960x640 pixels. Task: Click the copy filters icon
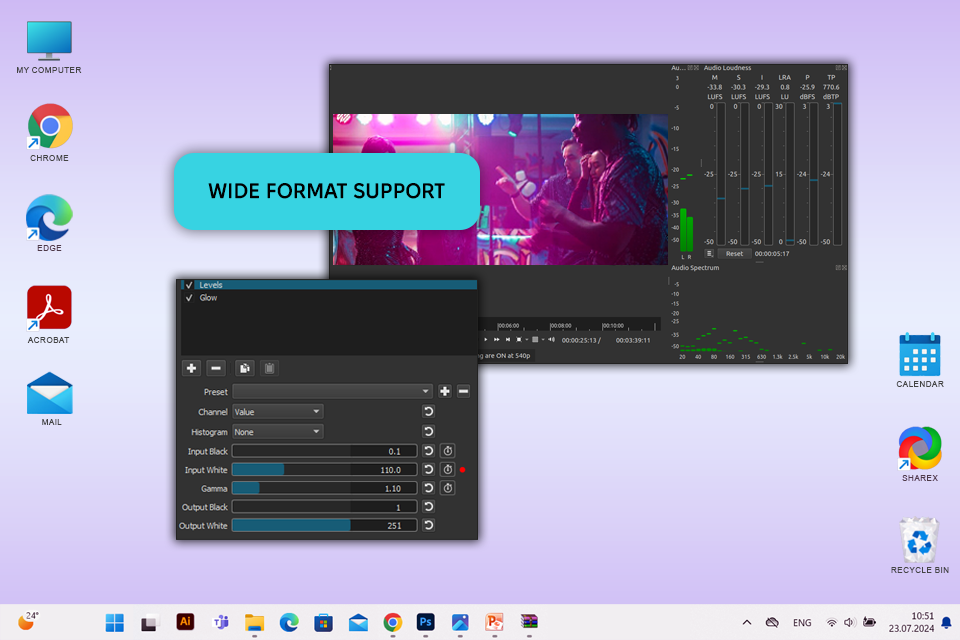245,368
